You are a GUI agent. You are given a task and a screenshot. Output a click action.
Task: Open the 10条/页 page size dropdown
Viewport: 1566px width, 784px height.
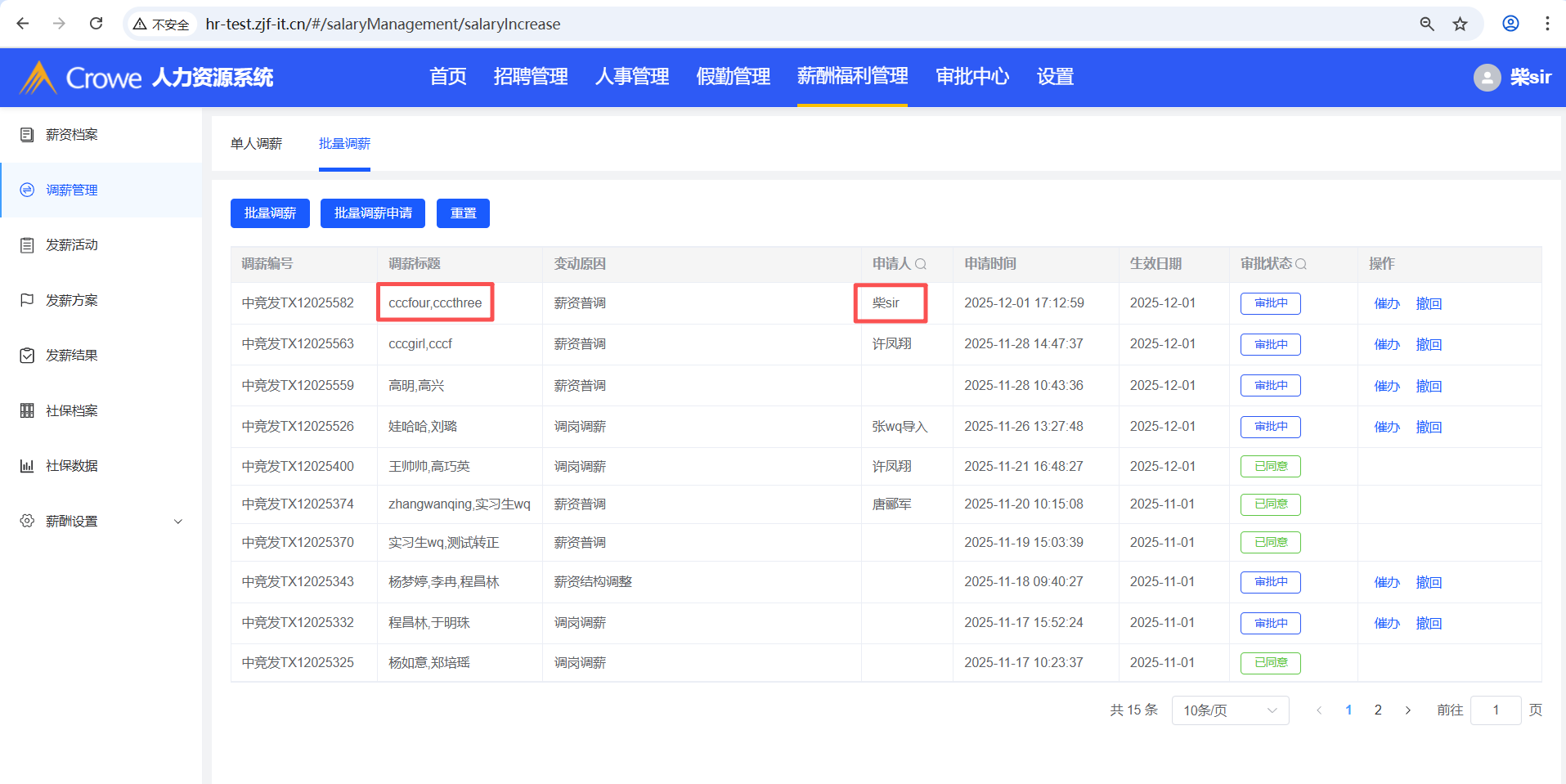tap(1229, 710)
